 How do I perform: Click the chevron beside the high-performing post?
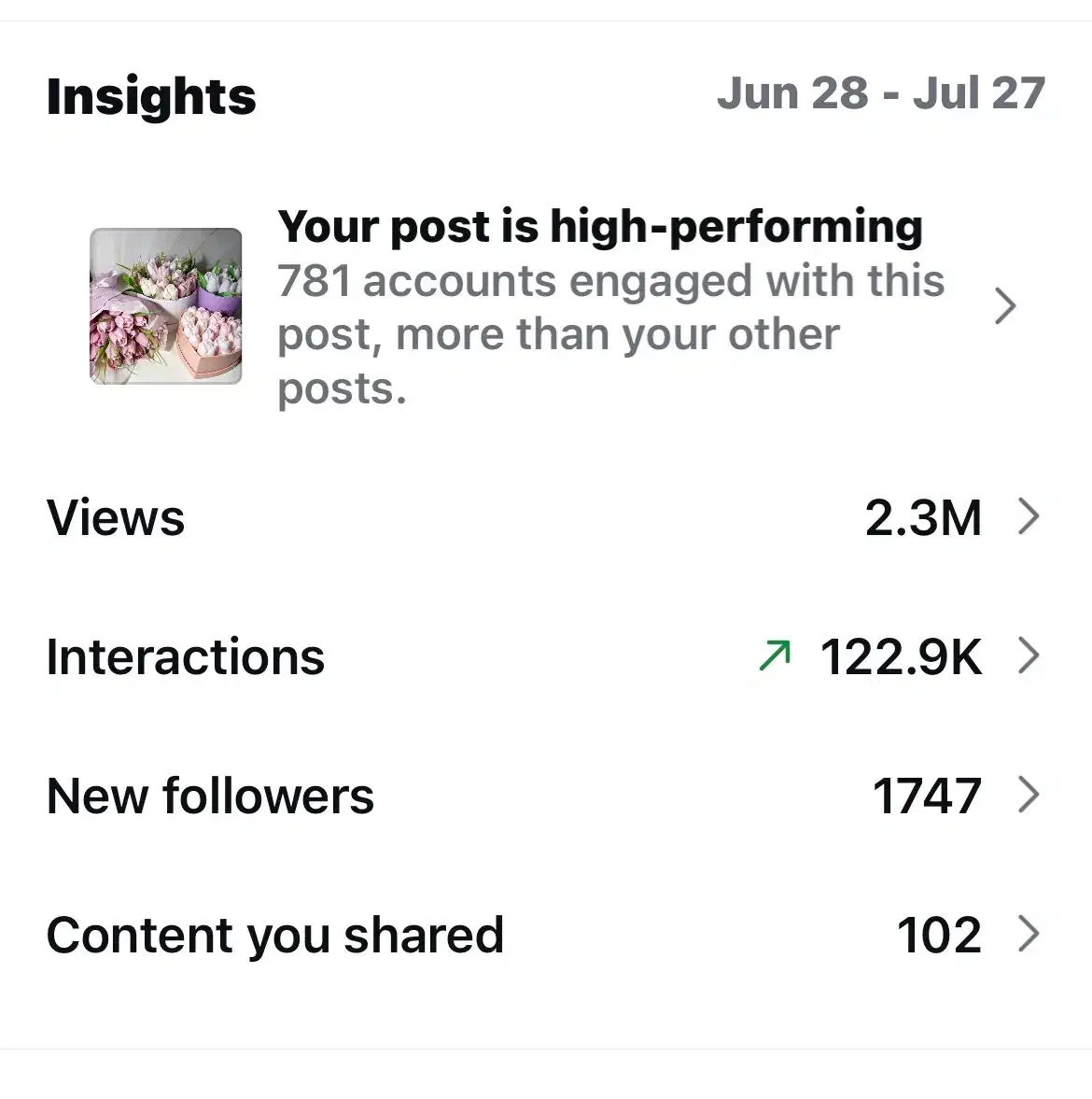pyautogui.click(x=1004, y=306)
